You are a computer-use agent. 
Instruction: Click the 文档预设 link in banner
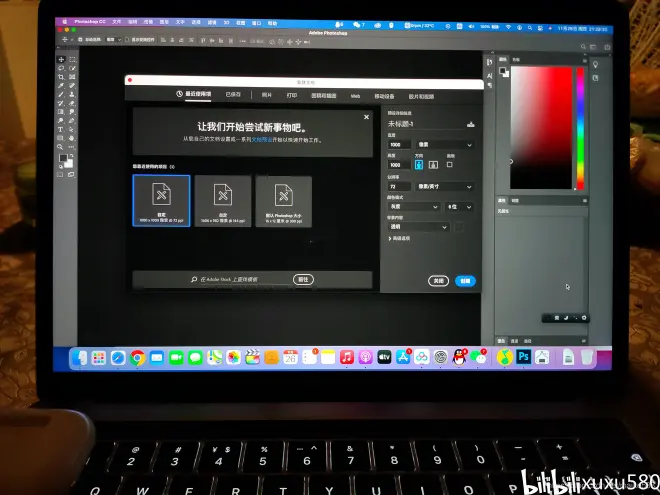tap(262, 140)
